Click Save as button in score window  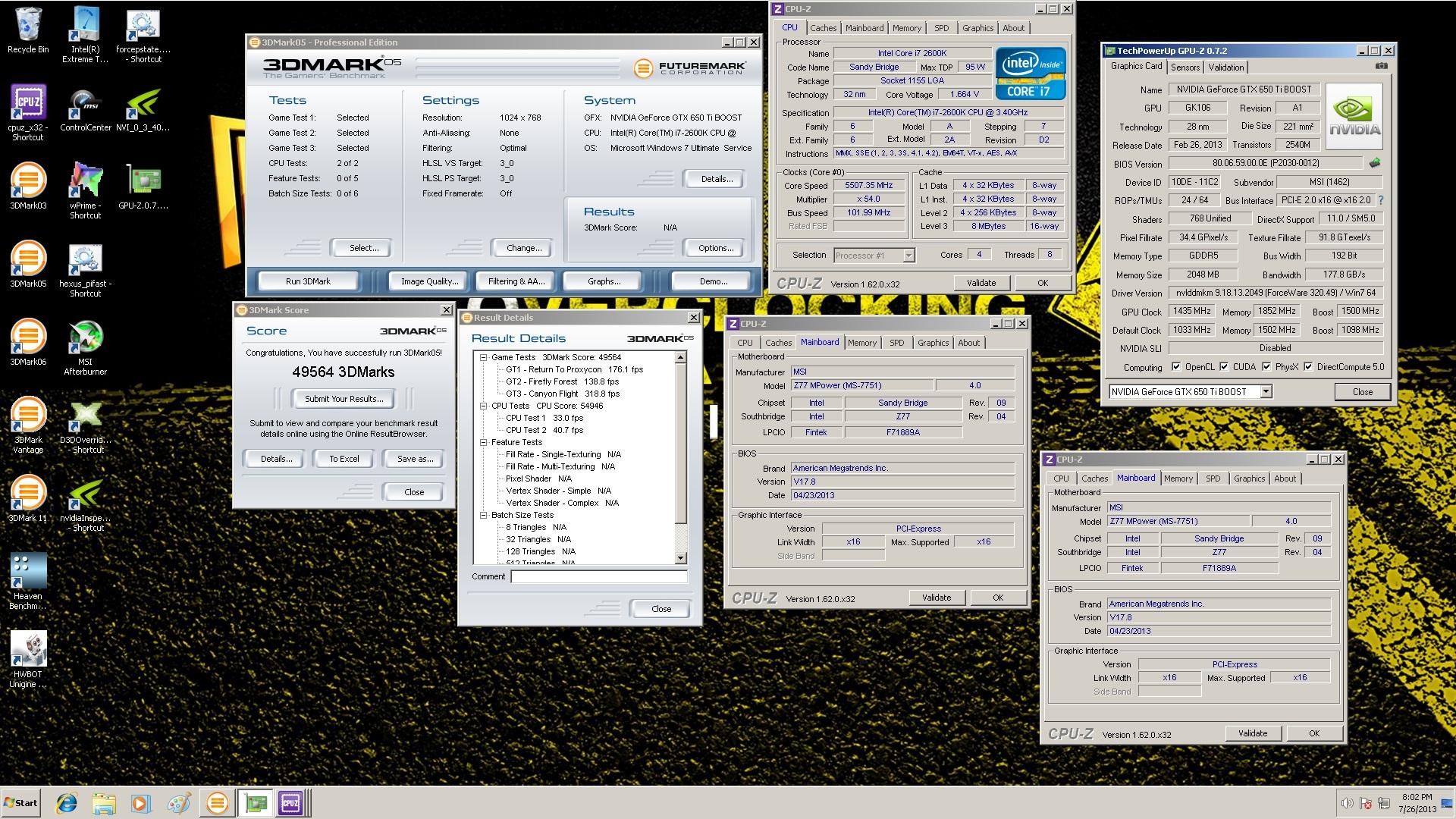415,459
